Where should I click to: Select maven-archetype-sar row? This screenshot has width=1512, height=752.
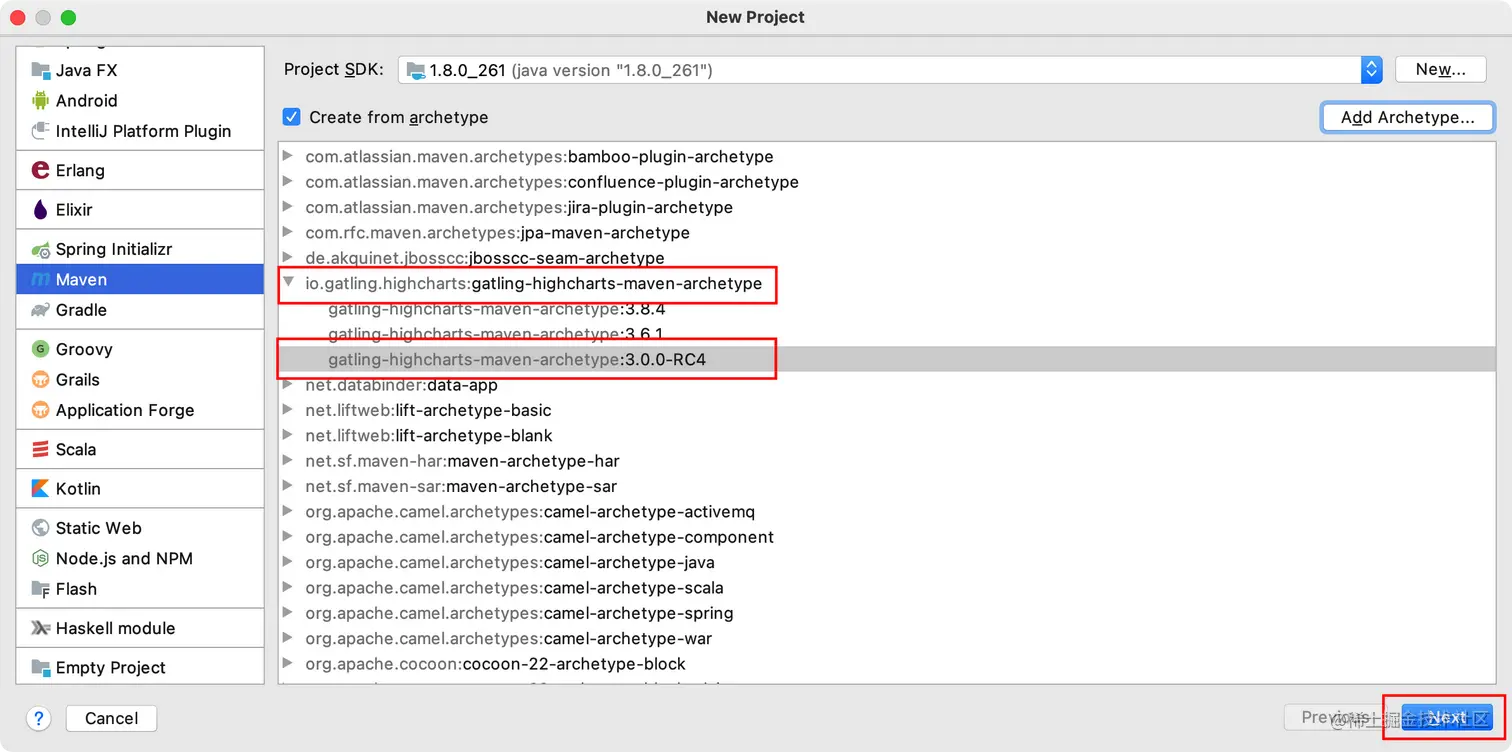[x=887, y=487]
